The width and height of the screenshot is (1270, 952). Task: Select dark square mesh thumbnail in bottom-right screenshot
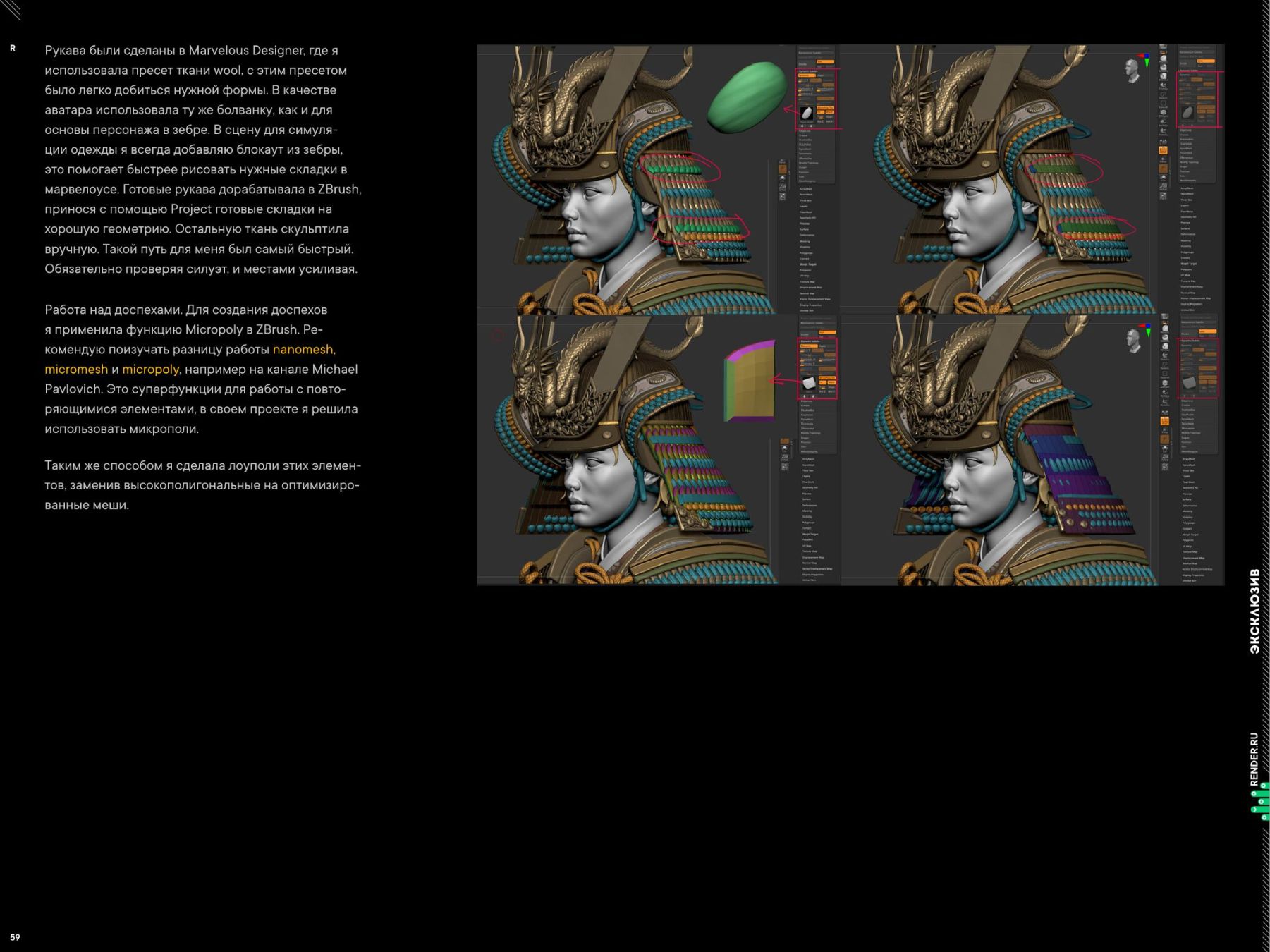[x=1189, y=383]
